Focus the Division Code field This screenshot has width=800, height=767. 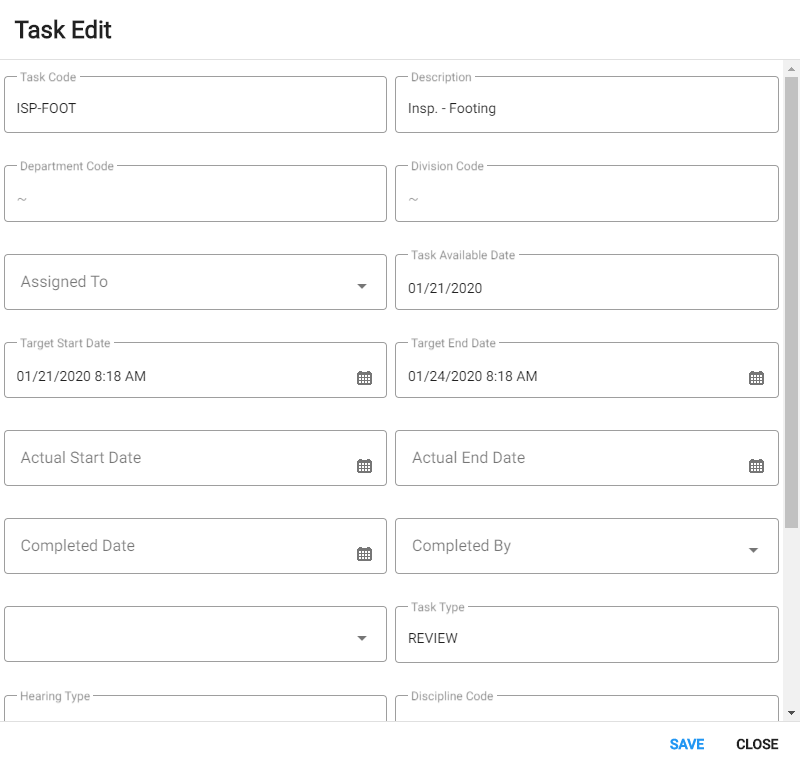click(587, 193)
